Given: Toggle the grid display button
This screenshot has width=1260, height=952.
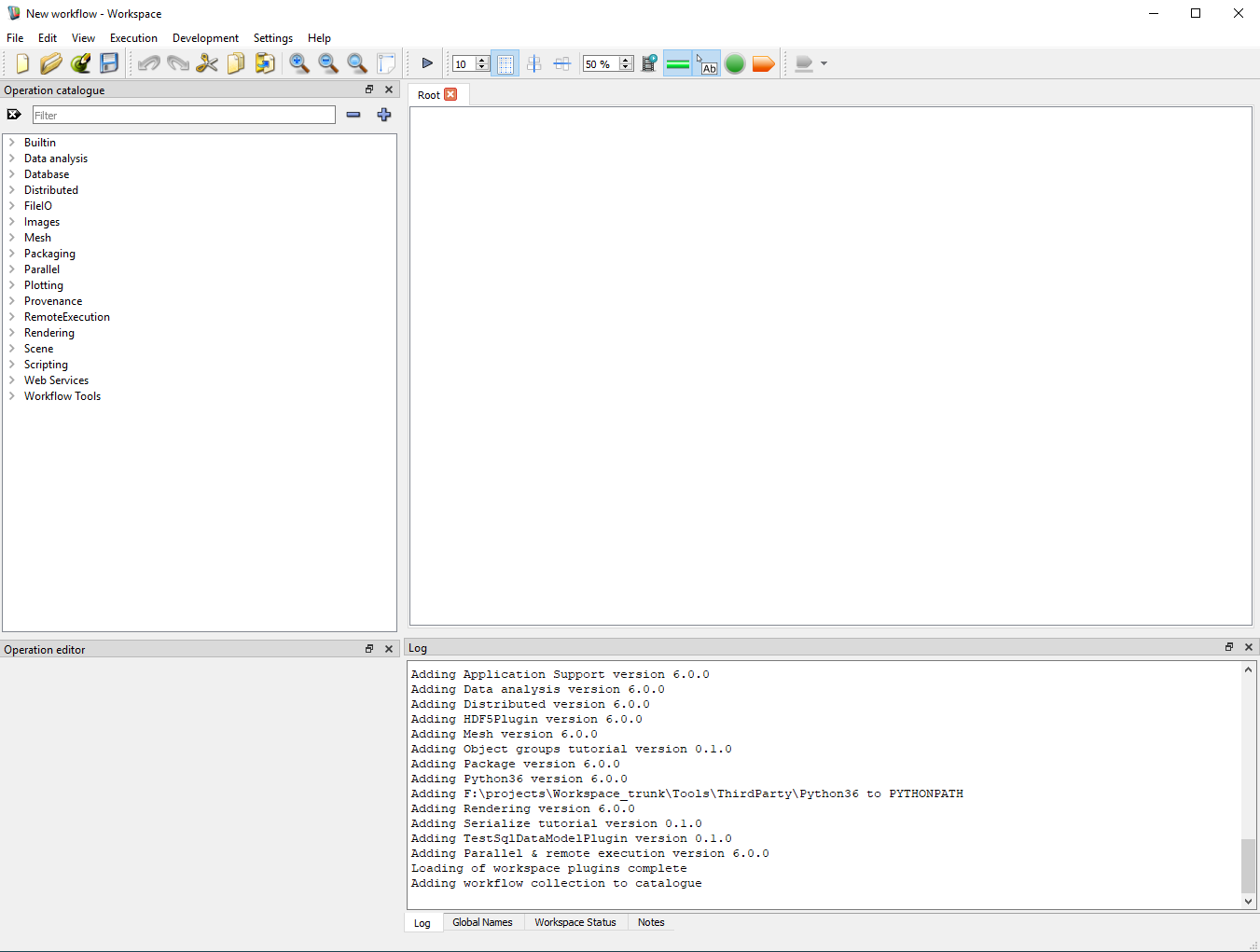Looking at the screenshot, I should [x=505, y=63].
